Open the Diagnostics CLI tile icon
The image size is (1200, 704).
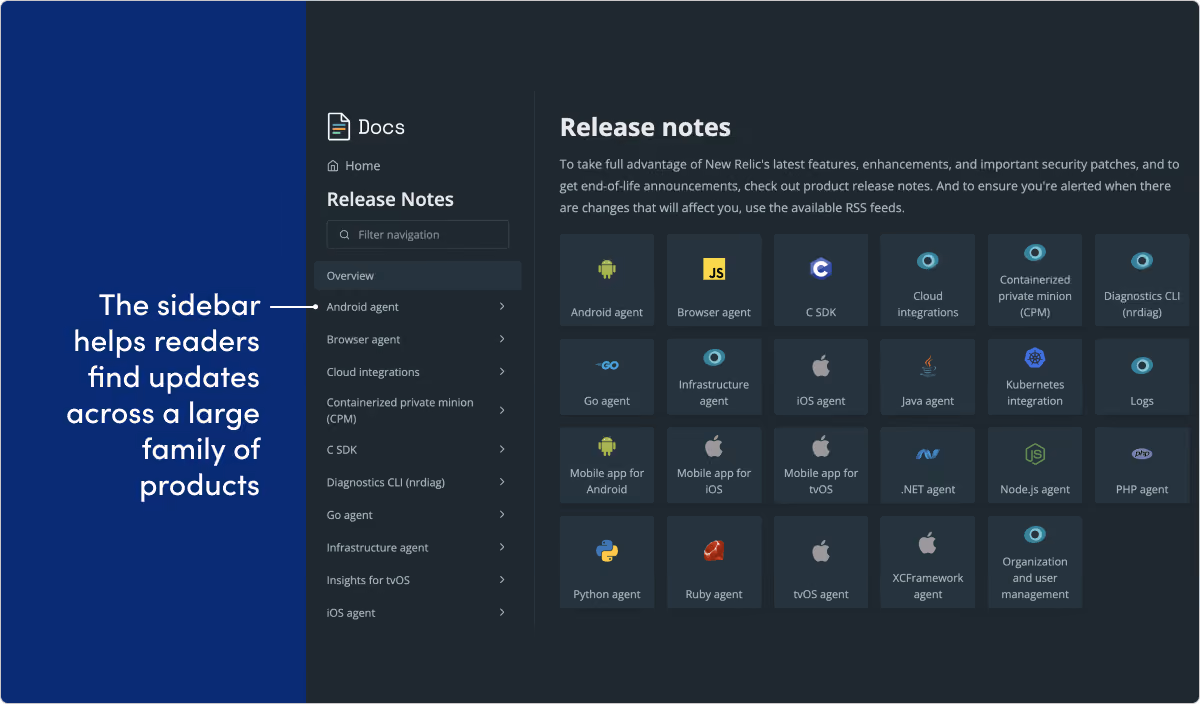(x=1142, y=261)
